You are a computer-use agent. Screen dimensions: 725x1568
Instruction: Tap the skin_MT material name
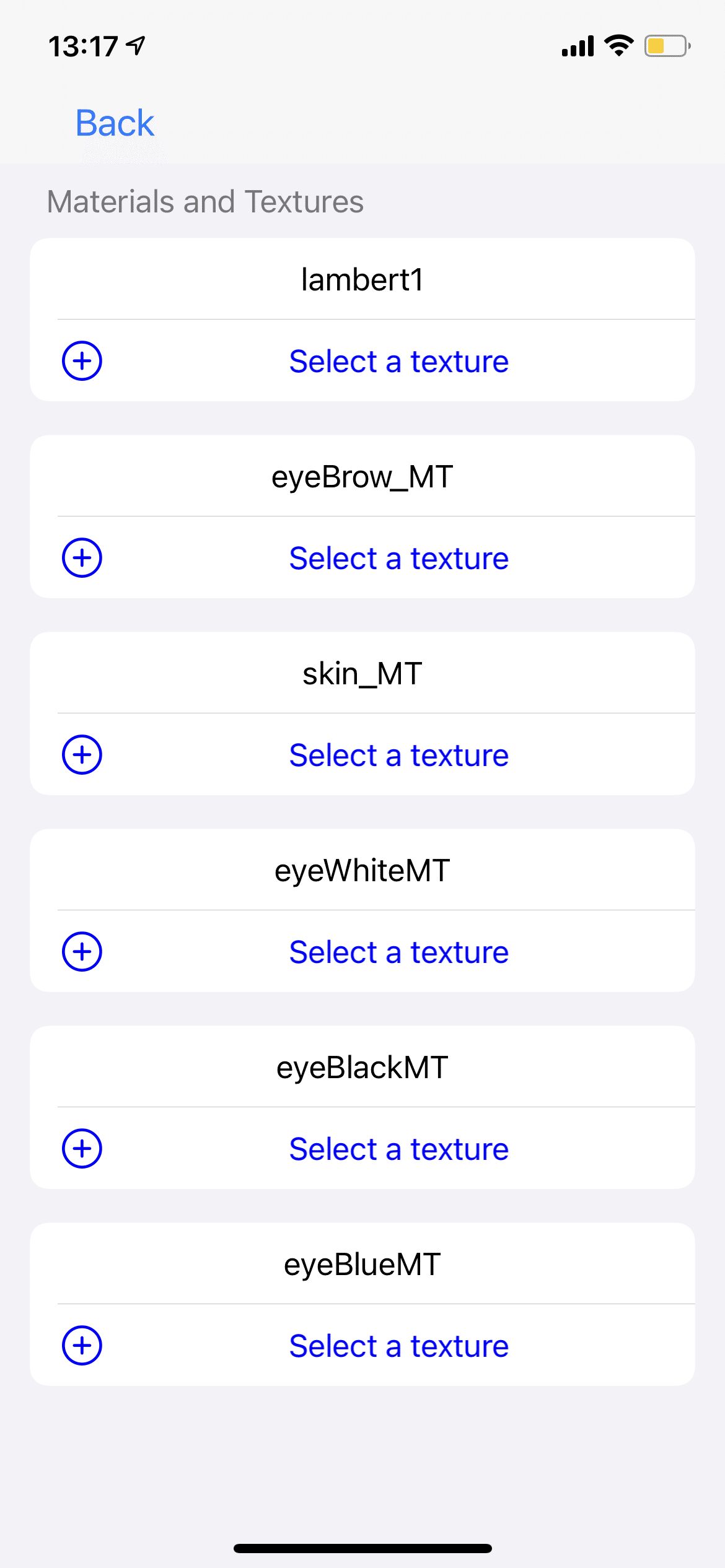[362, 674]
